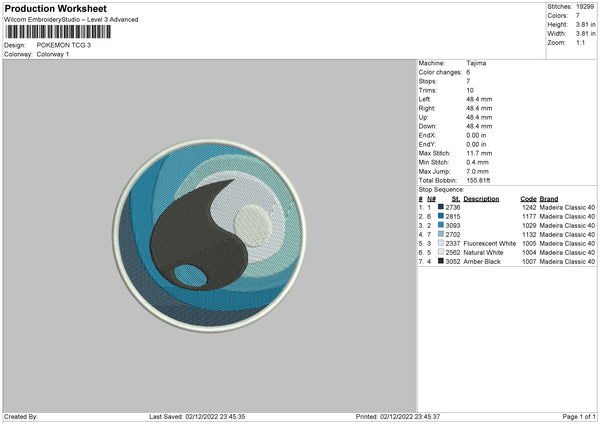The width and height of the screenshot is (600, 424).
Task: Click the light teal swatch for thread 2702
Action: [x=441, y=234]
